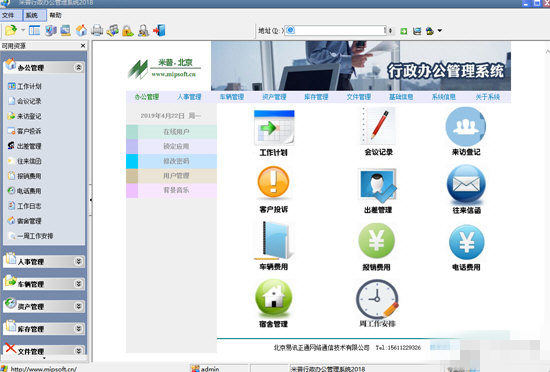550x372 pixels.
Task: Click the exit door icon in toolbar
Action: coord(159,31)
